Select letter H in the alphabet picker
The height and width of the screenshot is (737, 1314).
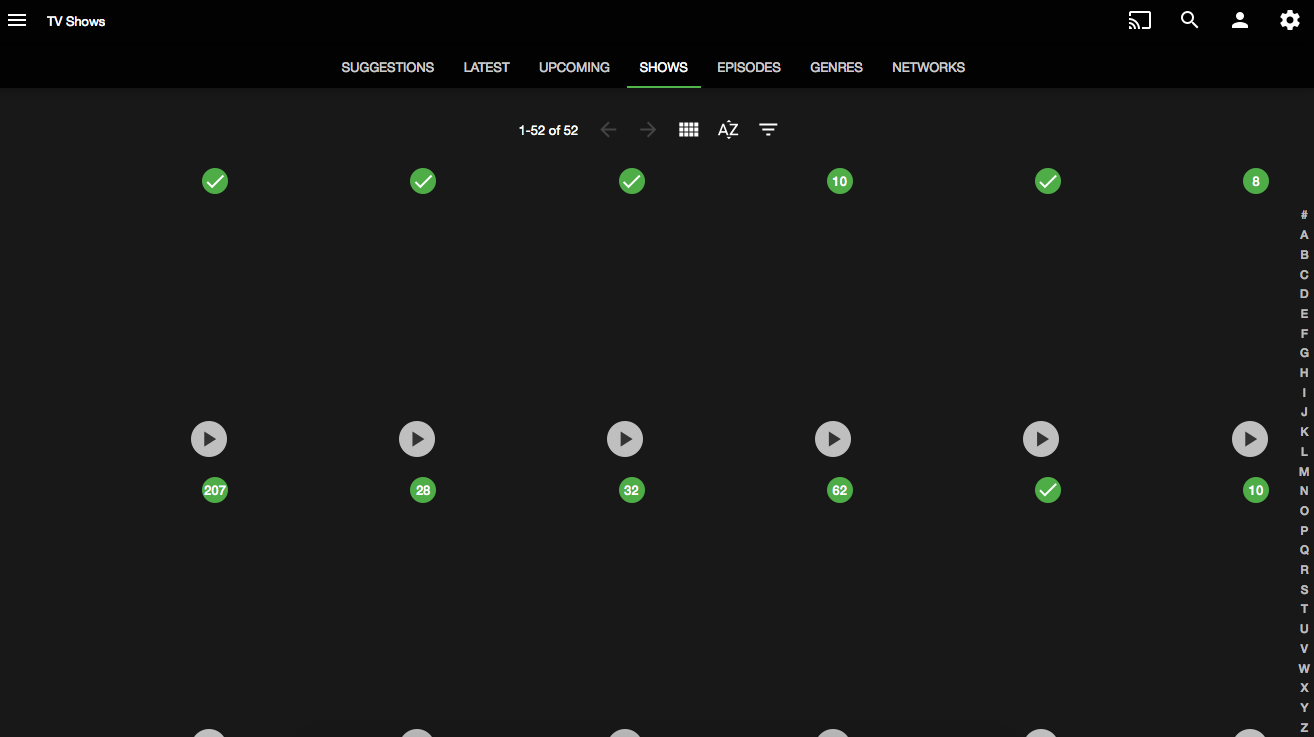pyautogui.click(x=1304, y=373)
